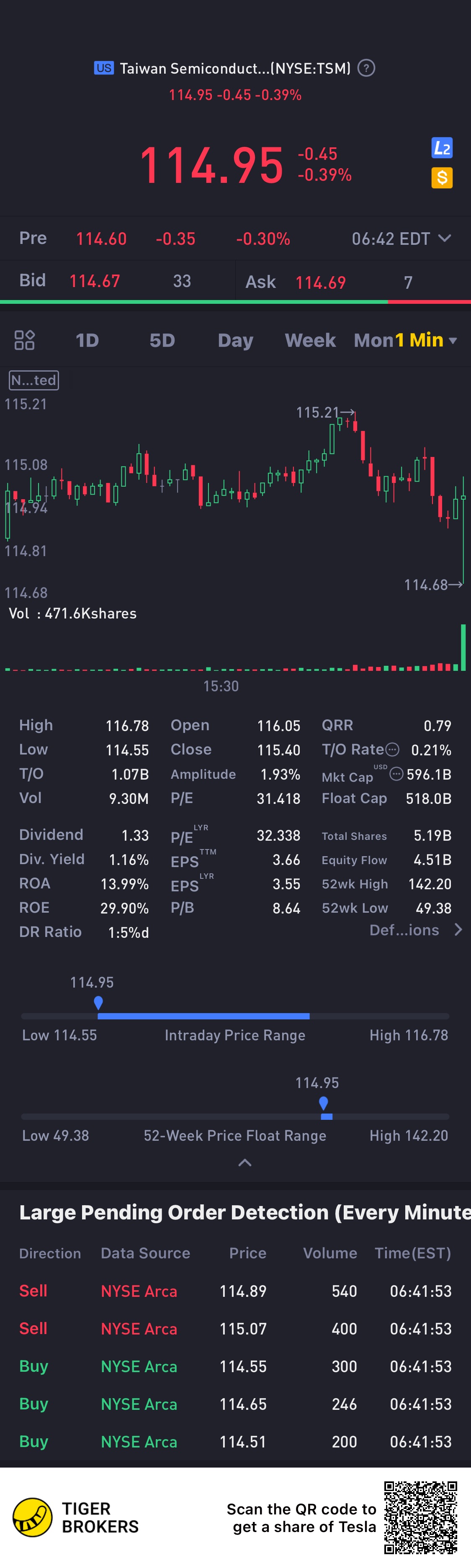Open the 1 Min interval dropdown

tap(426, 340)
